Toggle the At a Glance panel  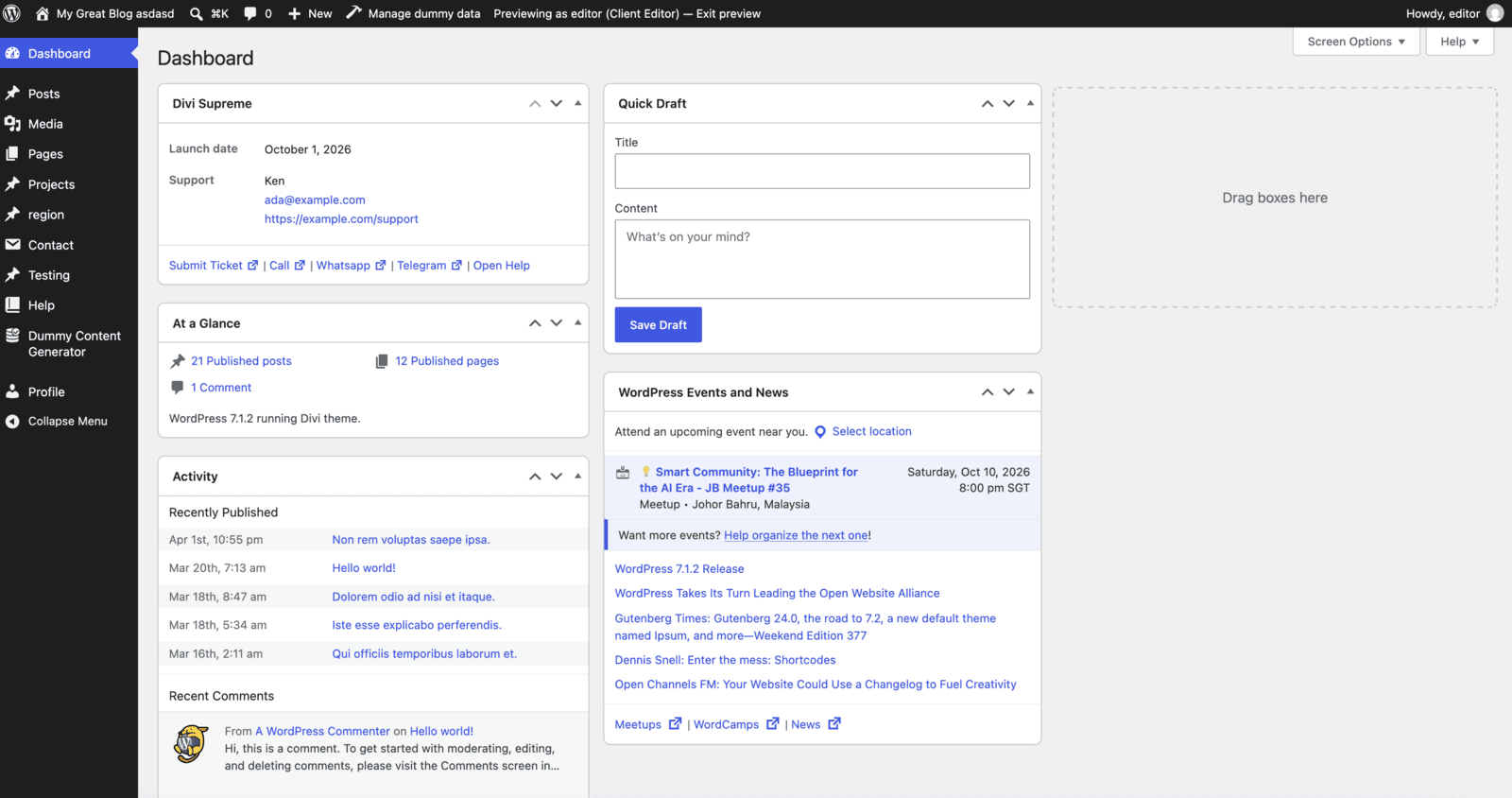(577, 322)
